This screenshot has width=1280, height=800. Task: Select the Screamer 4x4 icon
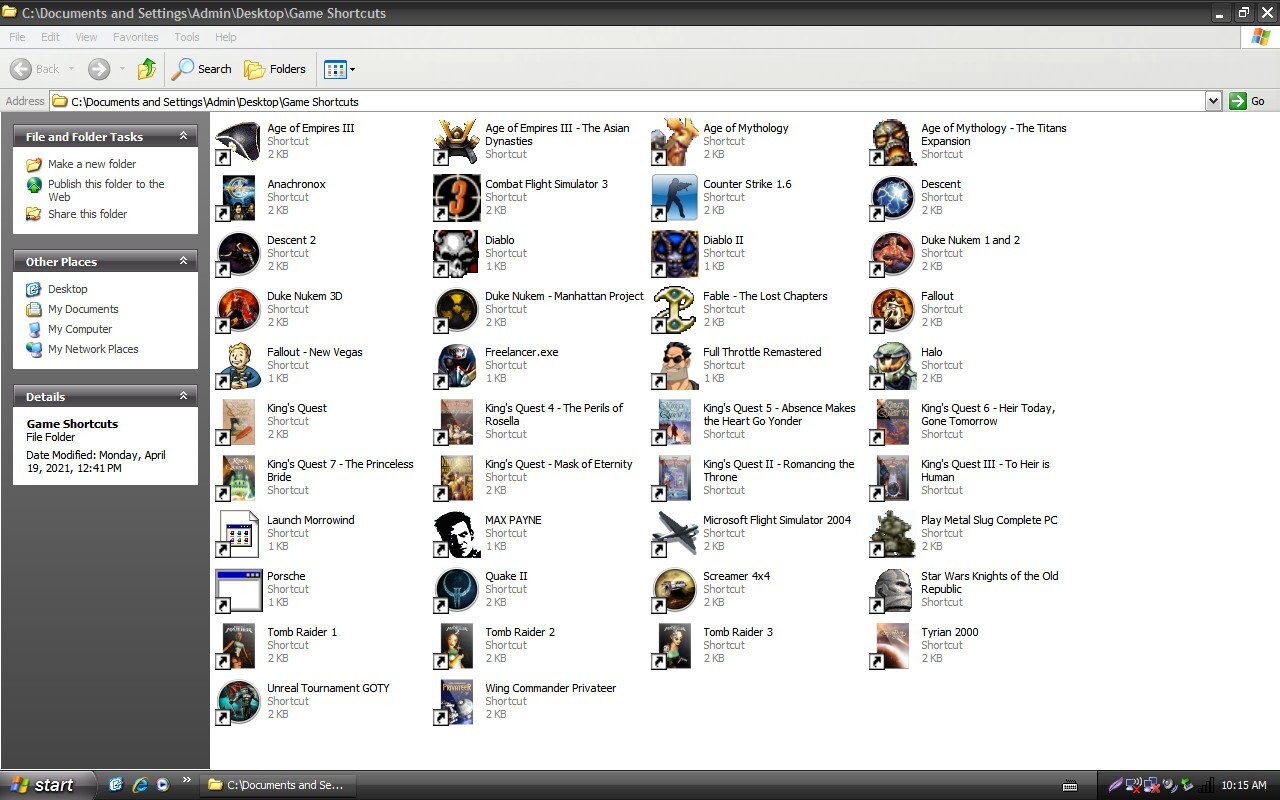coord(674,590)
